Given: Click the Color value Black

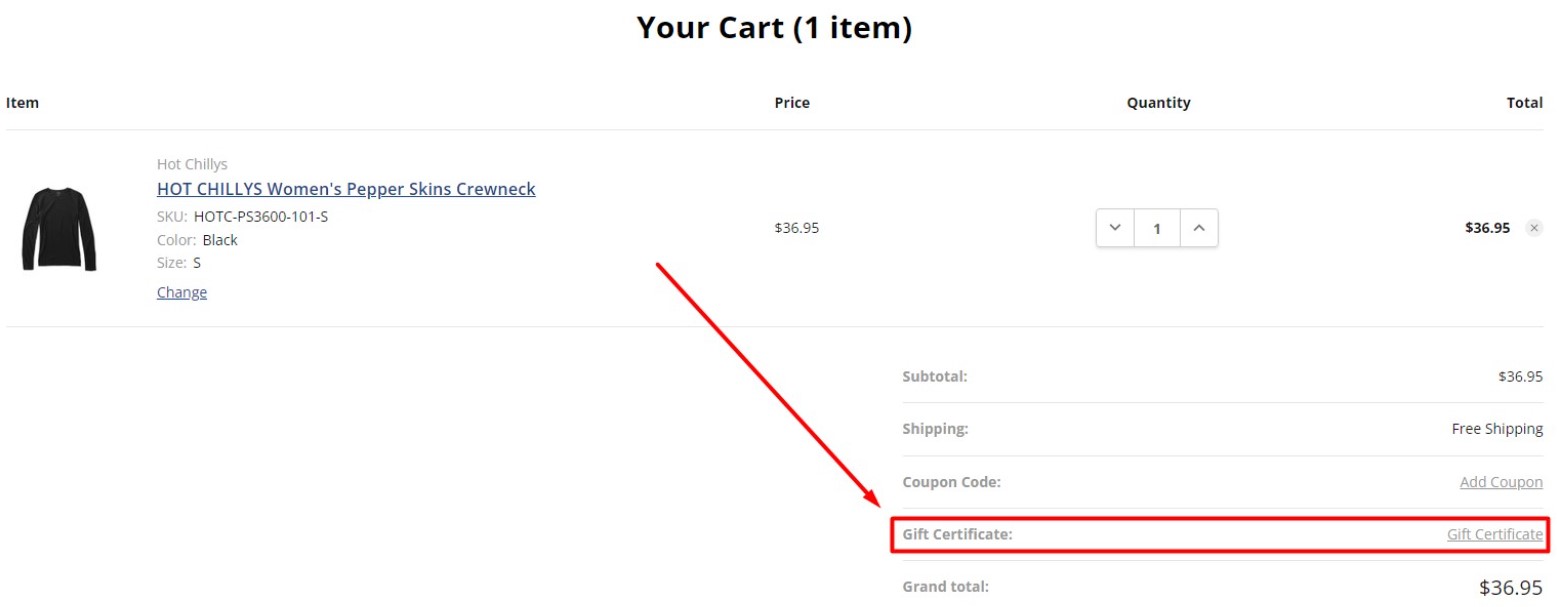Looking at the screenshot, I should [220, 240].
